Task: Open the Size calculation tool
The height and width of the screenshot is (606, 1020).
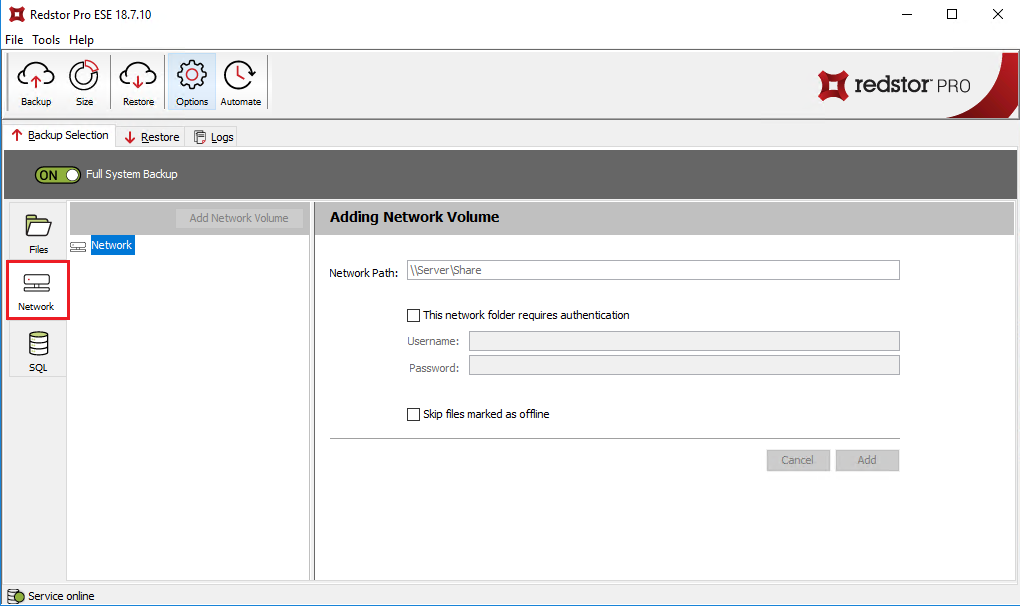Action: tap(84, 82)
